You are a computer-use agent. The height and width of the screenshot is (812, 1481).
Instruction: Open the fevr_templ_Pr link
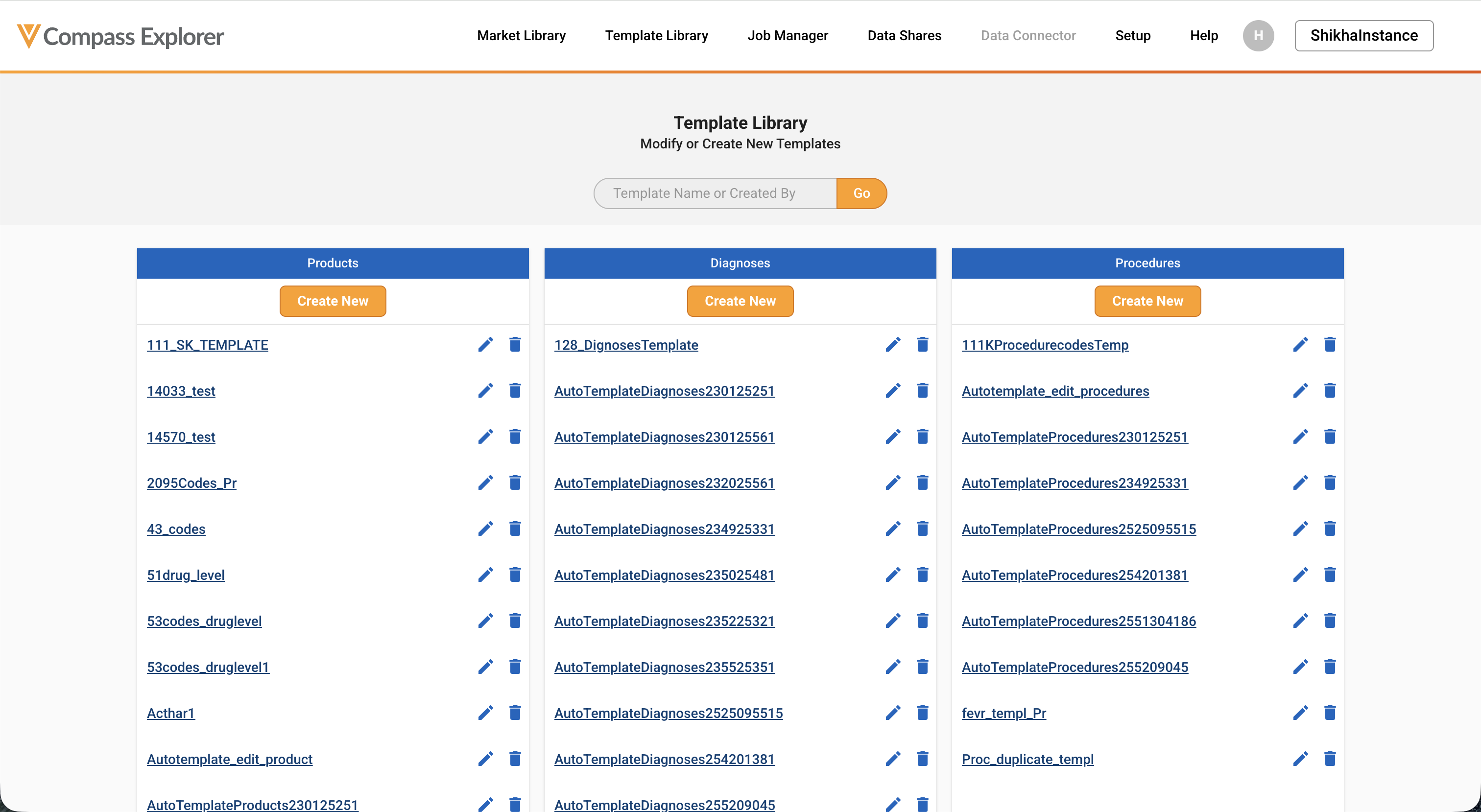click(x=1004, y=713)
